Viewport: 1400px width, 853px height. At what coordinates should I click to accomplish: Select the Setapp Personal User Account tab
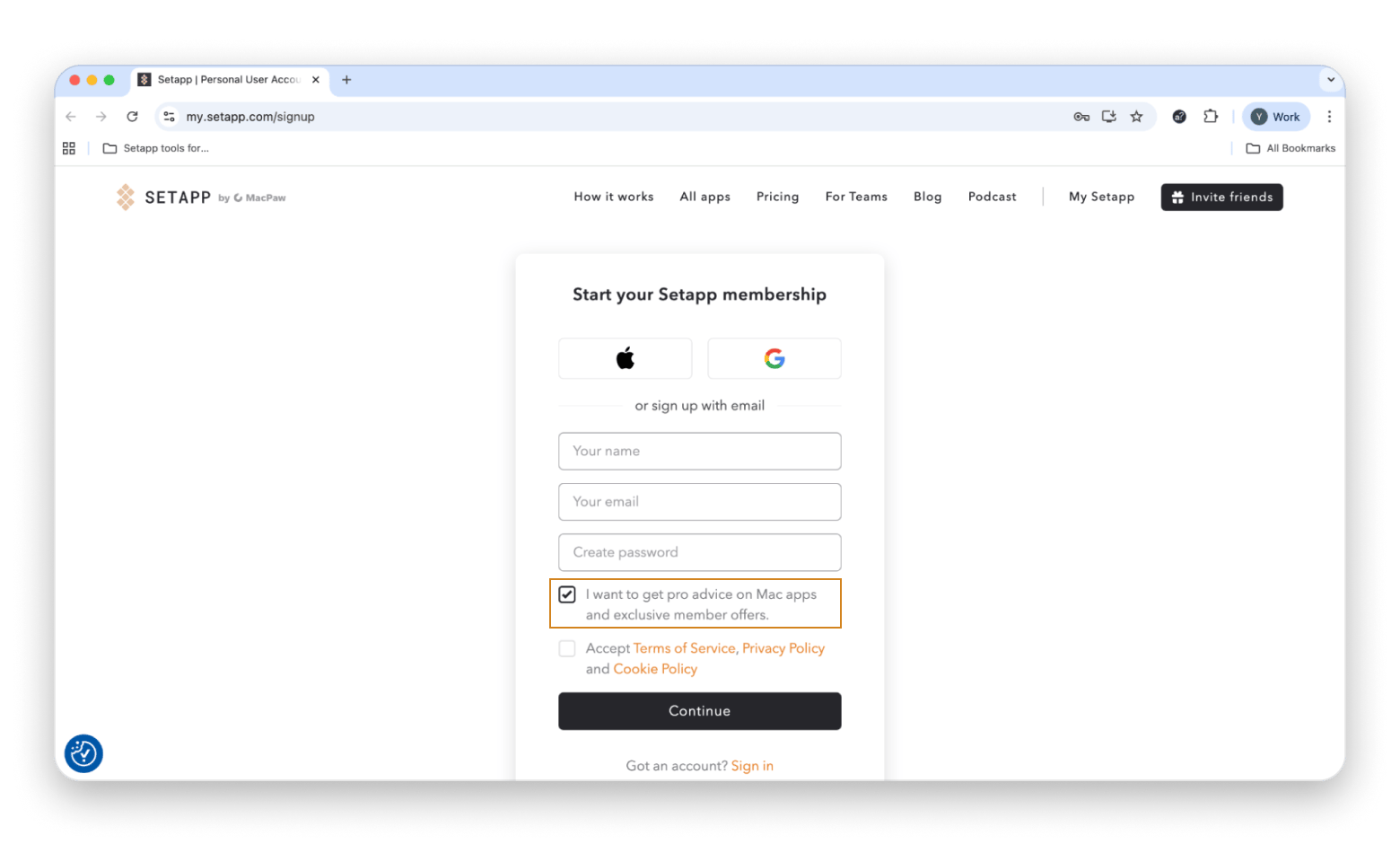[229, 80]
